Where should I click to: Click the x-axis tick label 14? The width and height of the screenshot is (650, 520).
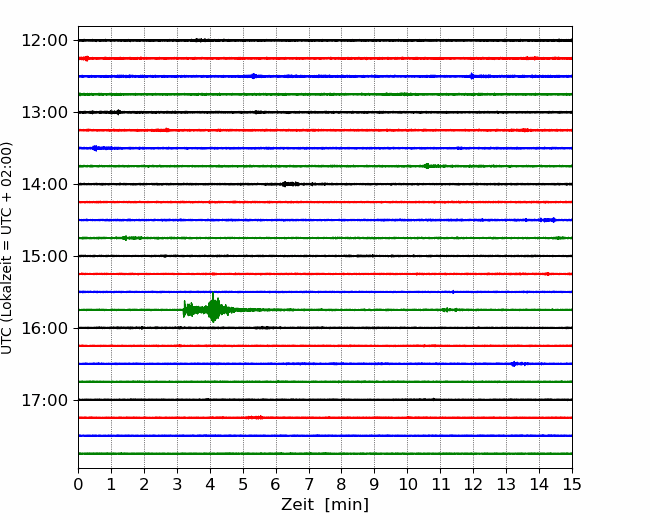[x=539, y=484]
